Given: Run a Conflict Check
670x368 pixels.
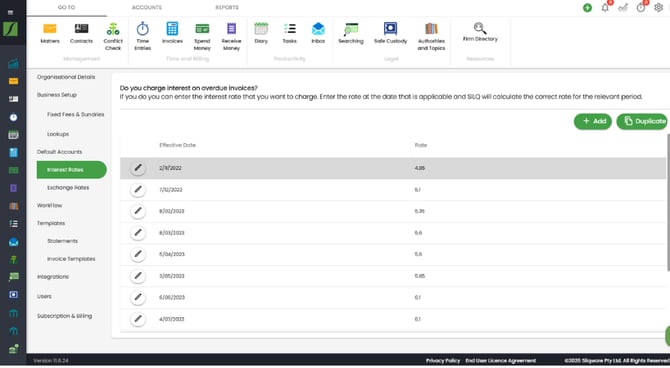Looking at the screenshot, I should point(113,36).
